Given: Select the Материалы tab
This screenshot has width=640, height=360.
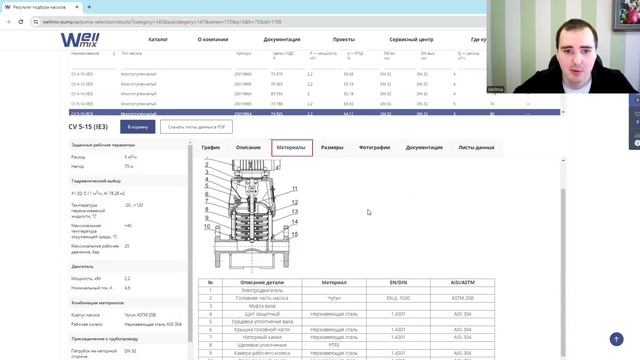Looking at the screenshot, I should [291, 148].
